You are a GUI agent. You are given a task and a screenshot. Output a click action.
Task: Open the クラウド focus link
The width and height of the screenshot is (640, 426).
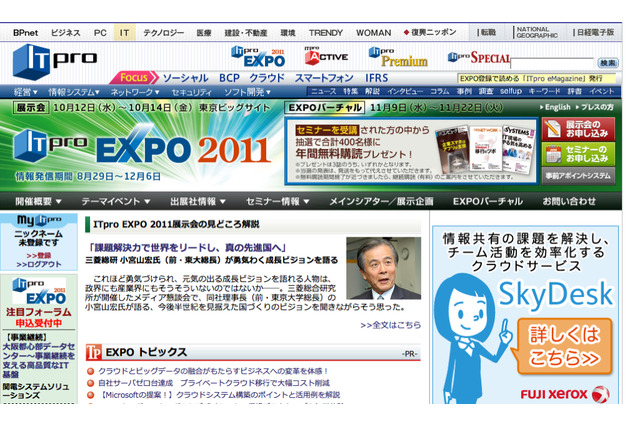coord(267,78)
